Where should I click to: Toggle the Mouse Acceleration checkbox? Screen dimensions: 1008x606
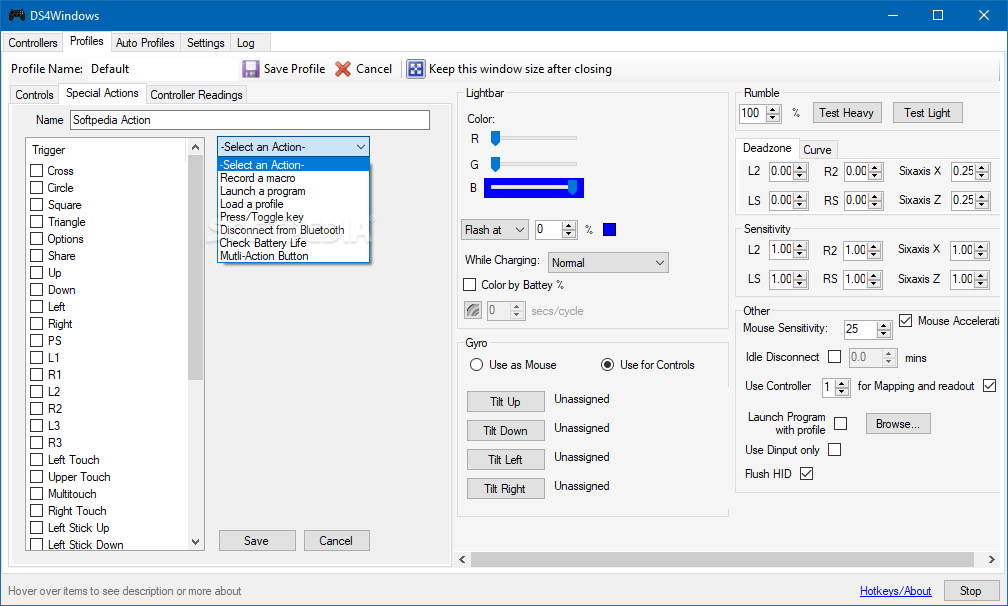(905, 320)
